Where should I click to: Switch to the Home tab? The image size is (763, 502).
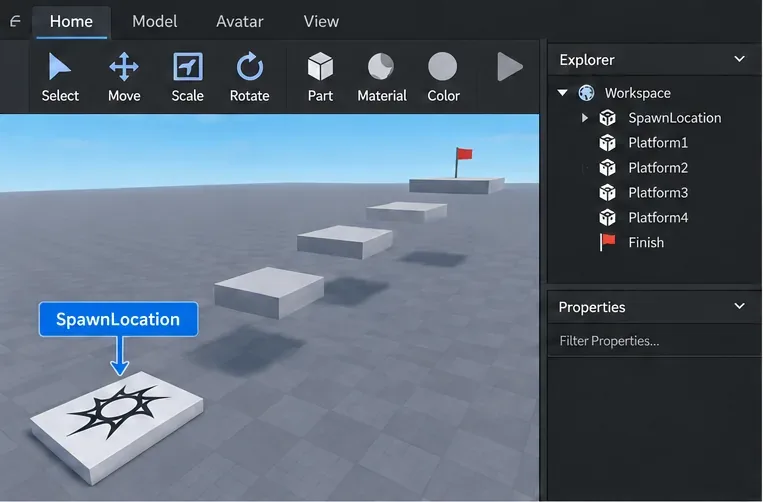tap(71, 22)
